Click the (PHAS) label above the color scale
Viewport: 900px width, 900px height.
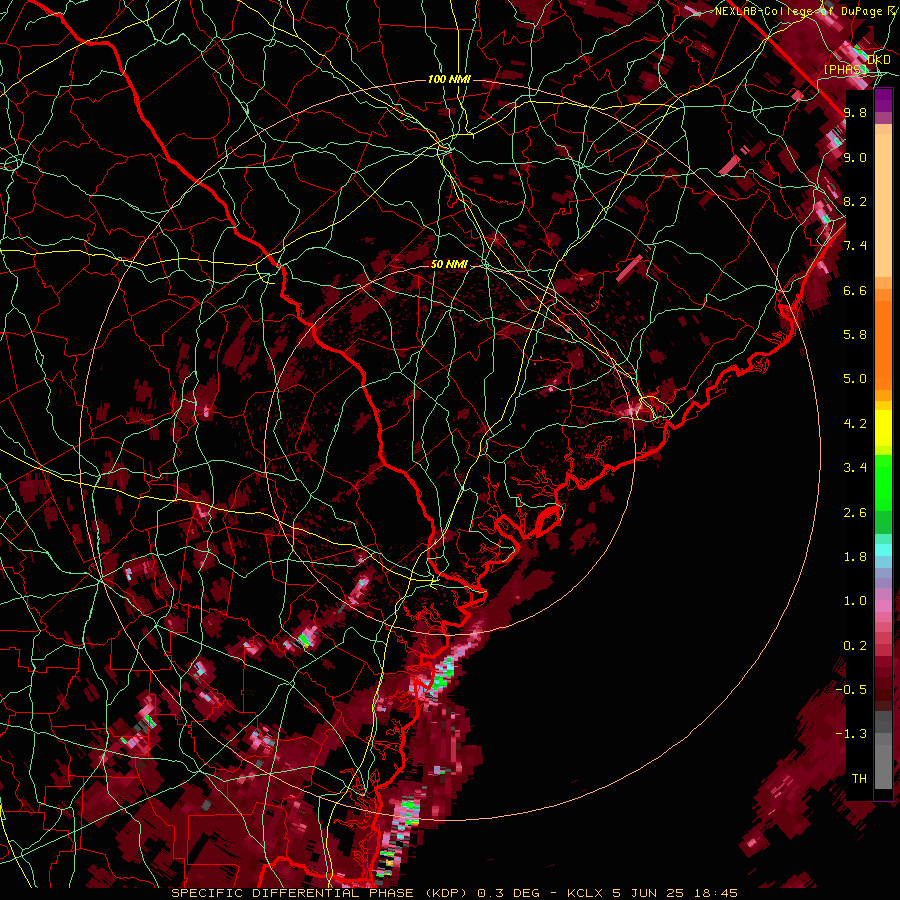(x=845, y=70)
